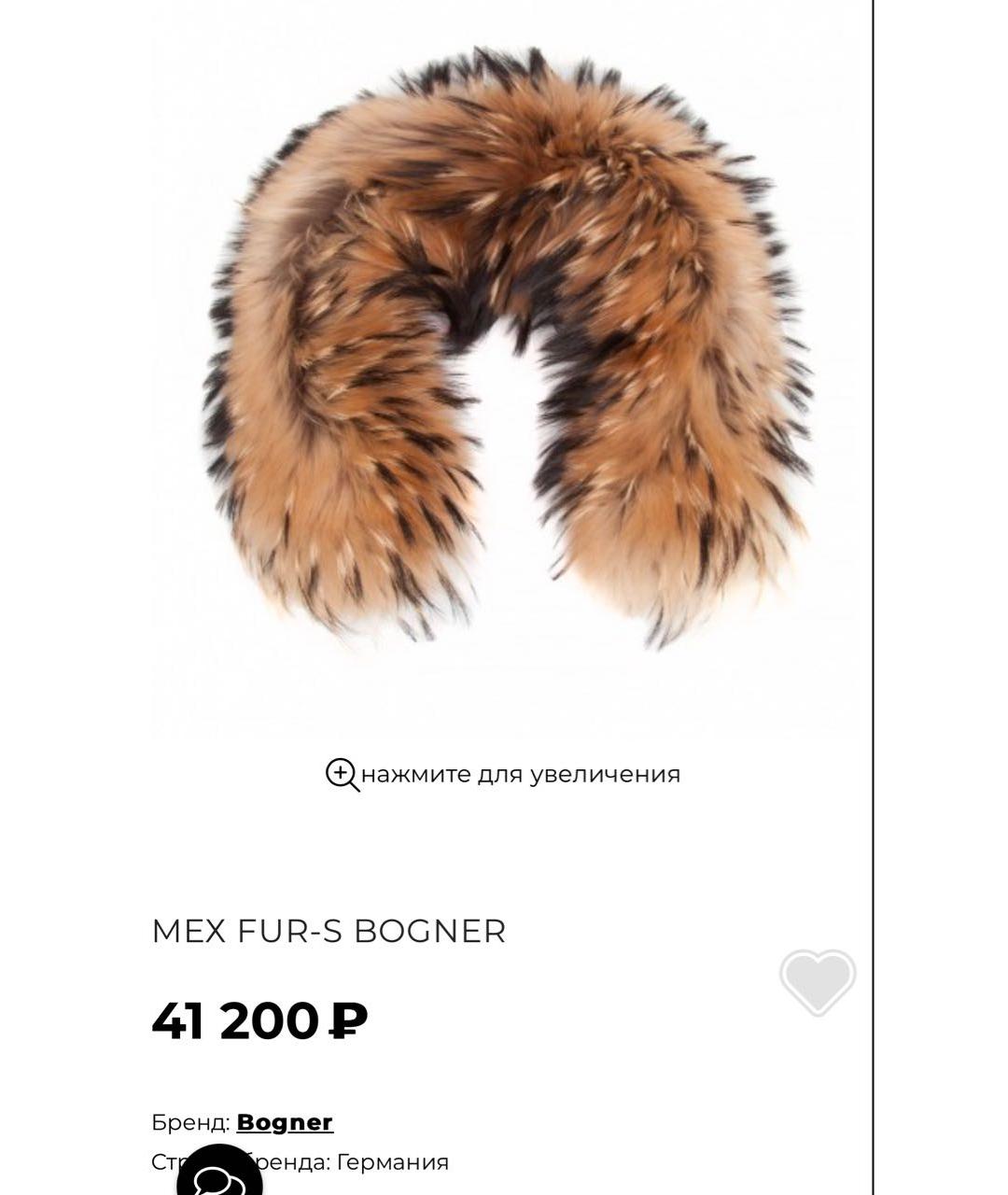Click the ruble currency symbol
Viewport: 1008px width, 1195px height.
(349, 1020)
